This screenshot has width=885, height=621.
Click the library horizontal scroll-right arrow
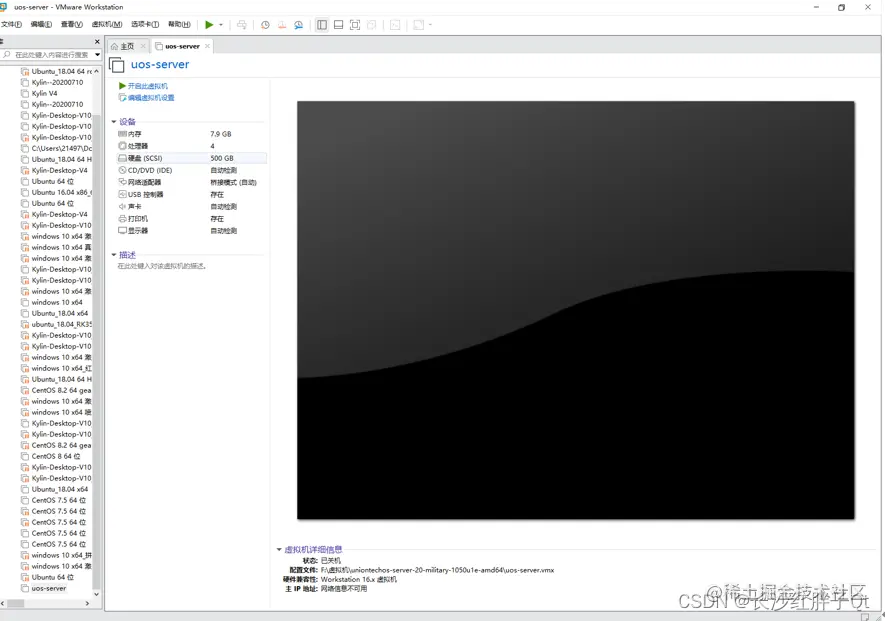[x=87, y=603]
